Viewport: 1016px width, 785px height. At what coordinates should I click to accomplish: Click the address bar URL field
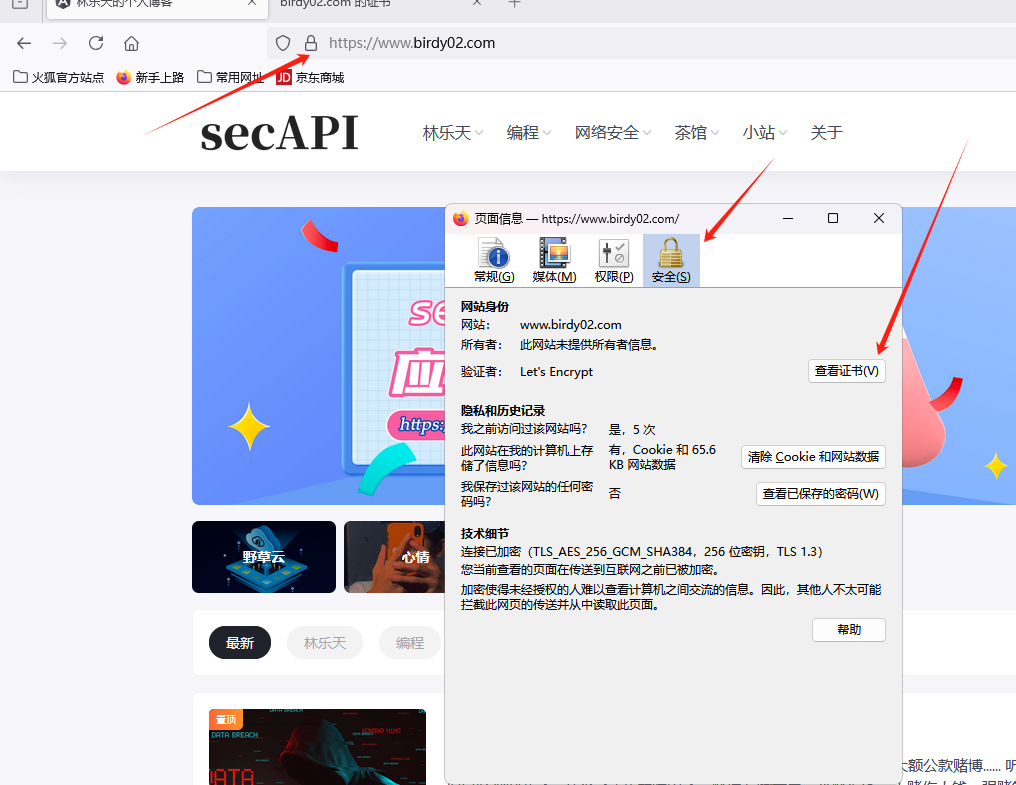point(600,43)
